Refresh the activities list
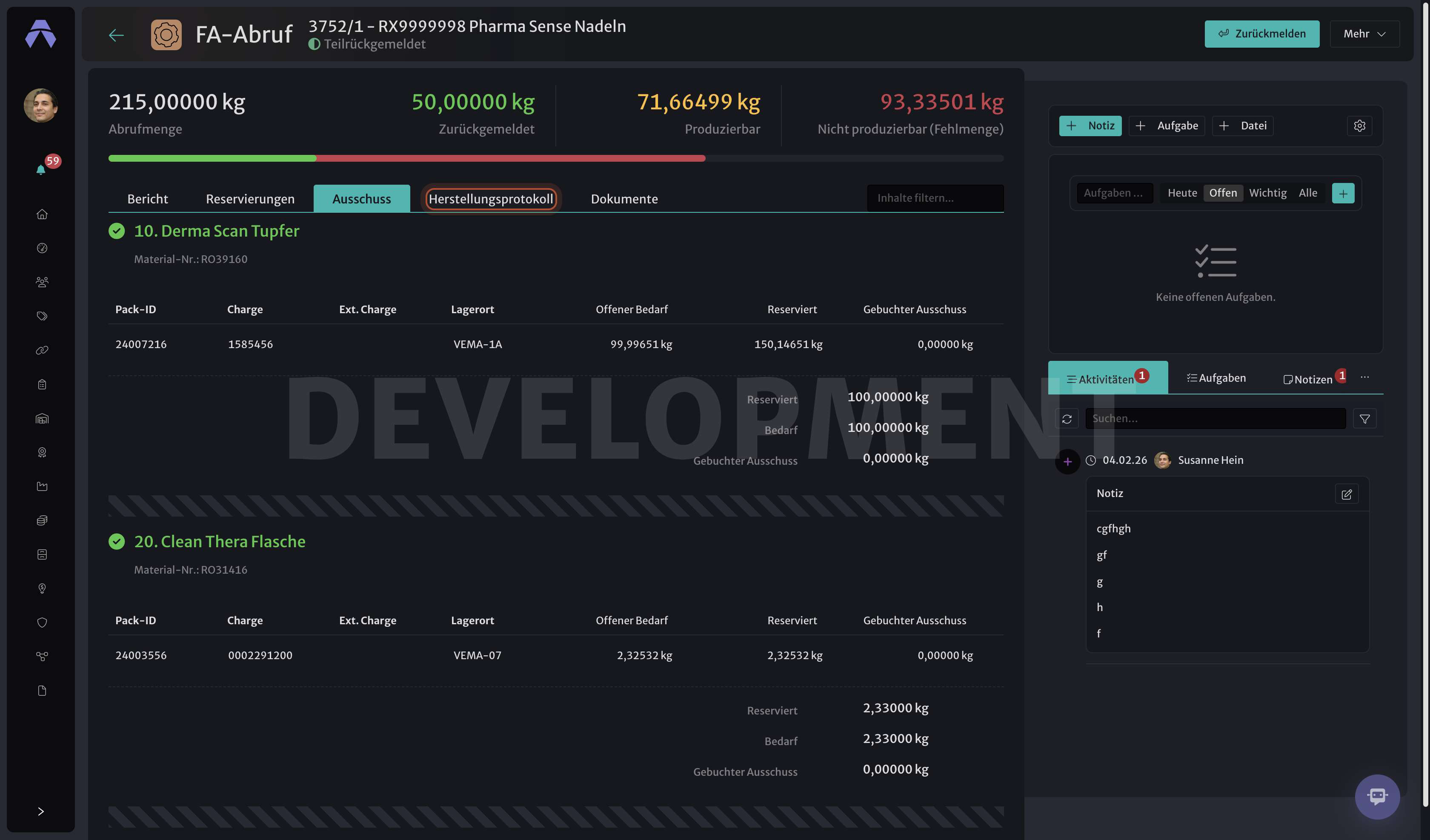 pyautogui.click(x=1067, y=419)
